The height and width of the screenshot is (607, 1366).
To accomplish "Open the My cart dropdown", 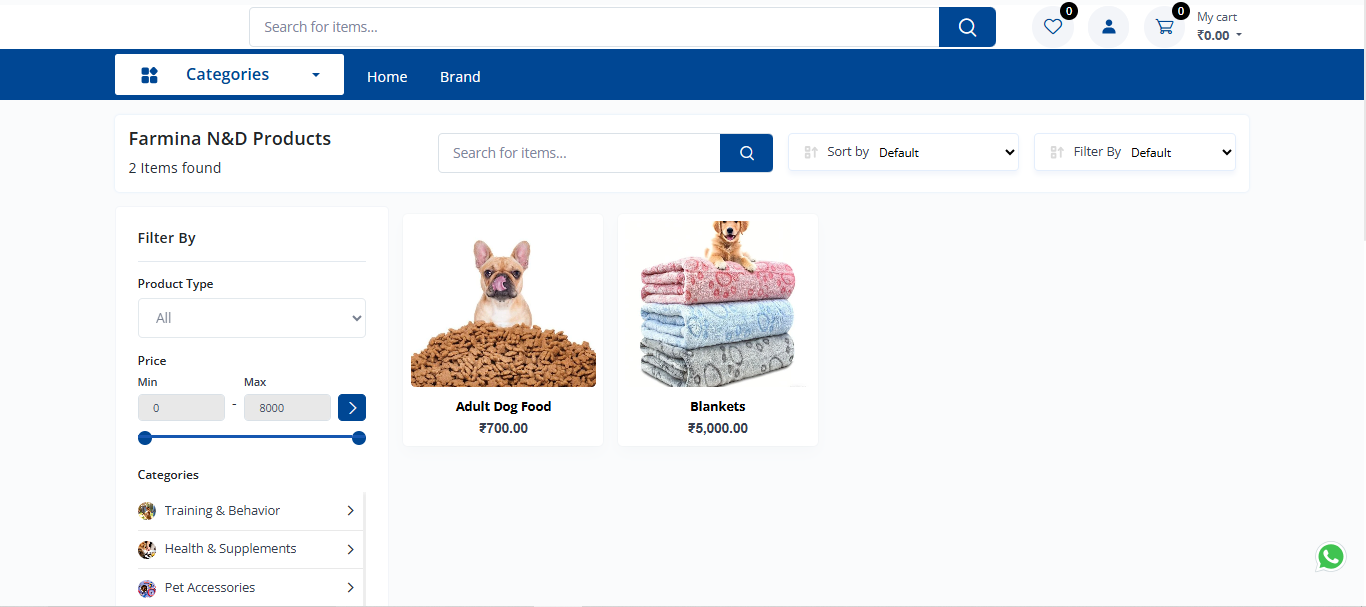I will click(x=1219, y=27).
